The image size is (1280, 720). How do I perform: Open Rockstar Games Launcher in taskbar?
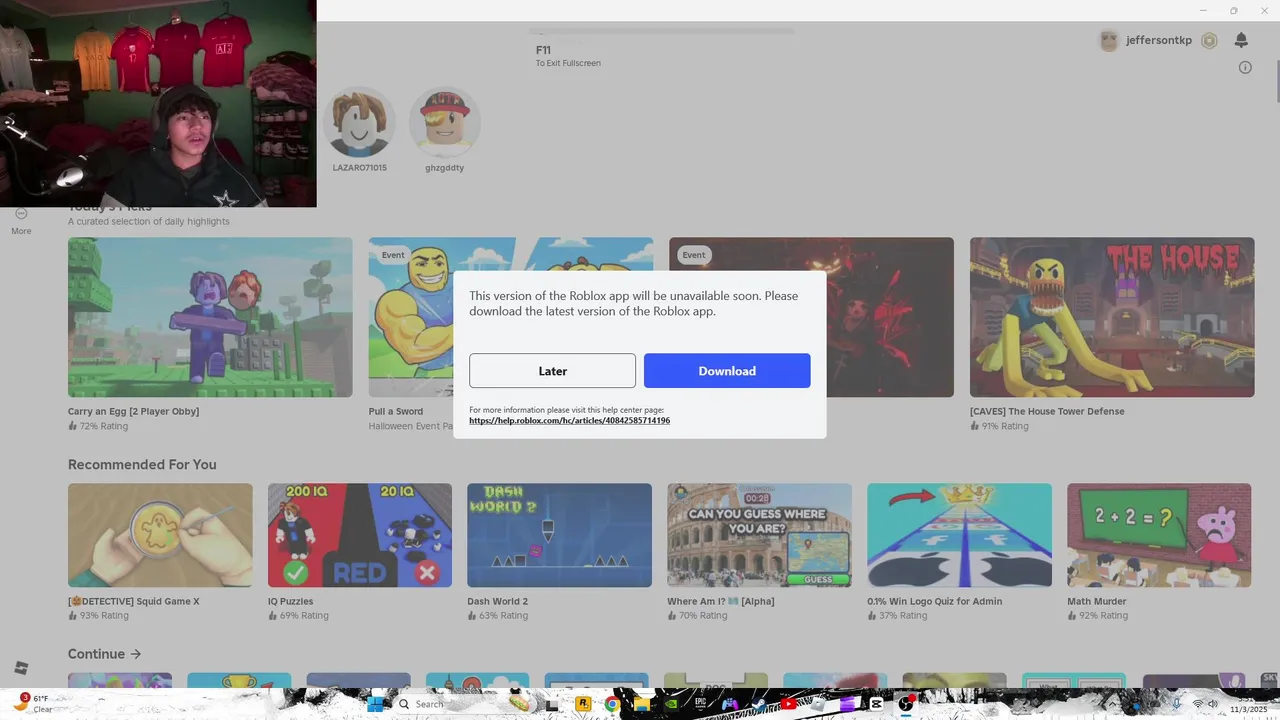(584, 704)
